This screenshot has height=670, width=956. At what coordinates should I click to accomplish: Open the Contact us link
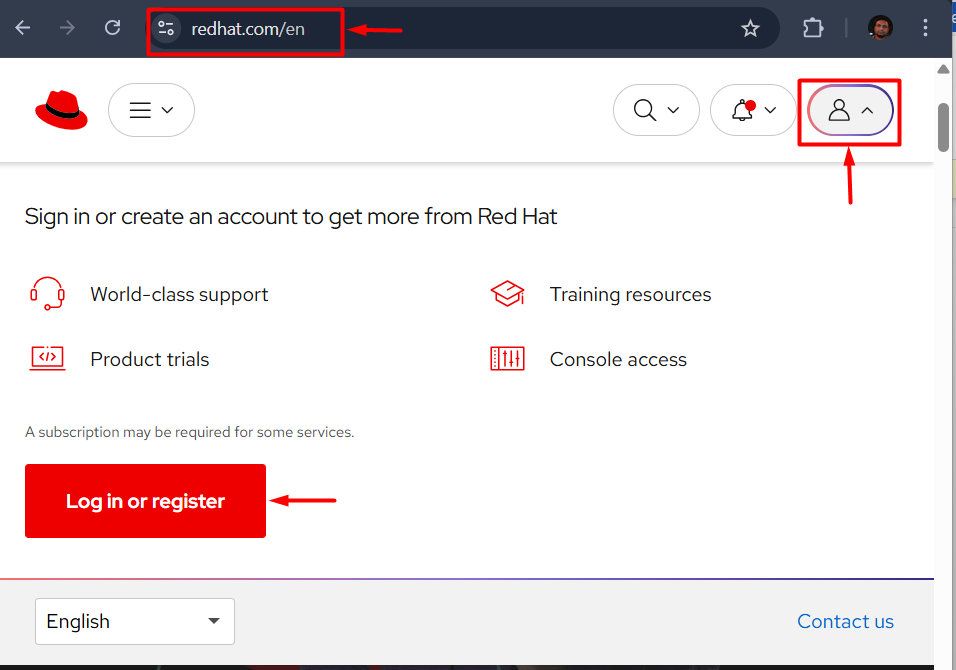pos(845,621)
